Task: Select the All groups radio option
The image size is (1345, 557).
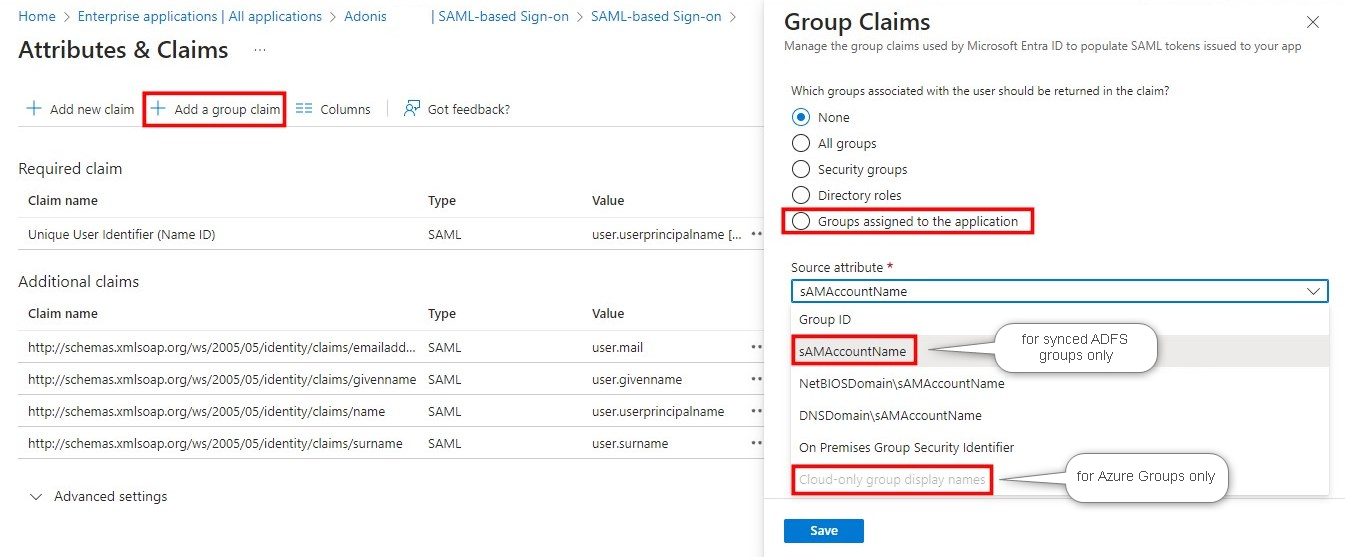Action: (x=801, y=143)
